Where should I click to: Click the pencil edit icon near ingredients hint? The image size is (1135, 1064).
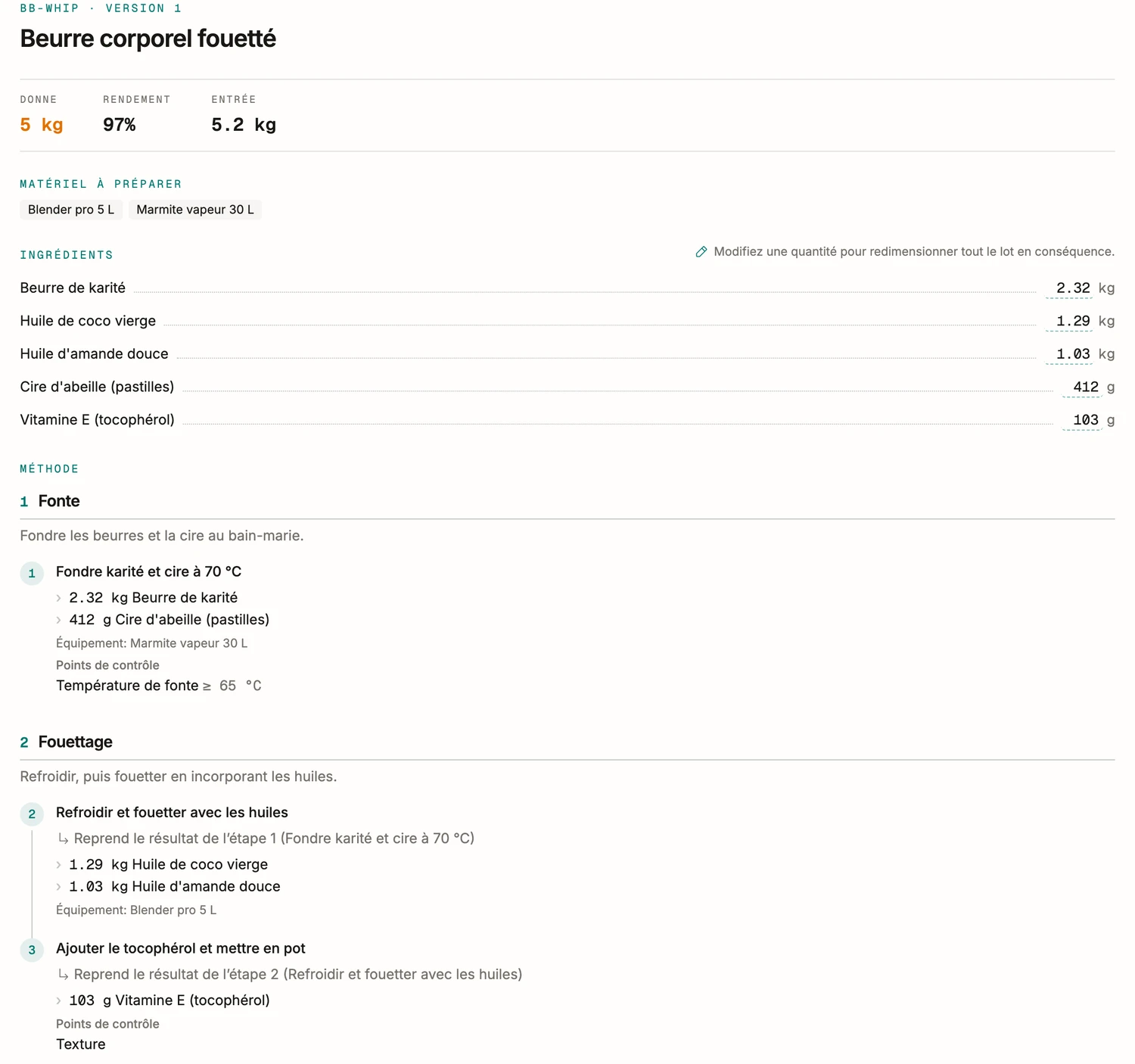(701, 252)
